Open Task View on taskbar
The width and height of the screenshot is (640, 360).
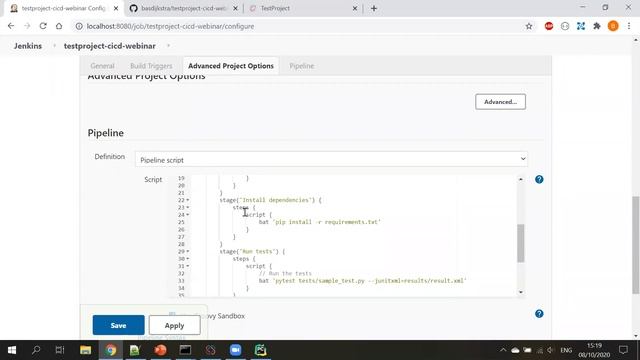(60, 350)
